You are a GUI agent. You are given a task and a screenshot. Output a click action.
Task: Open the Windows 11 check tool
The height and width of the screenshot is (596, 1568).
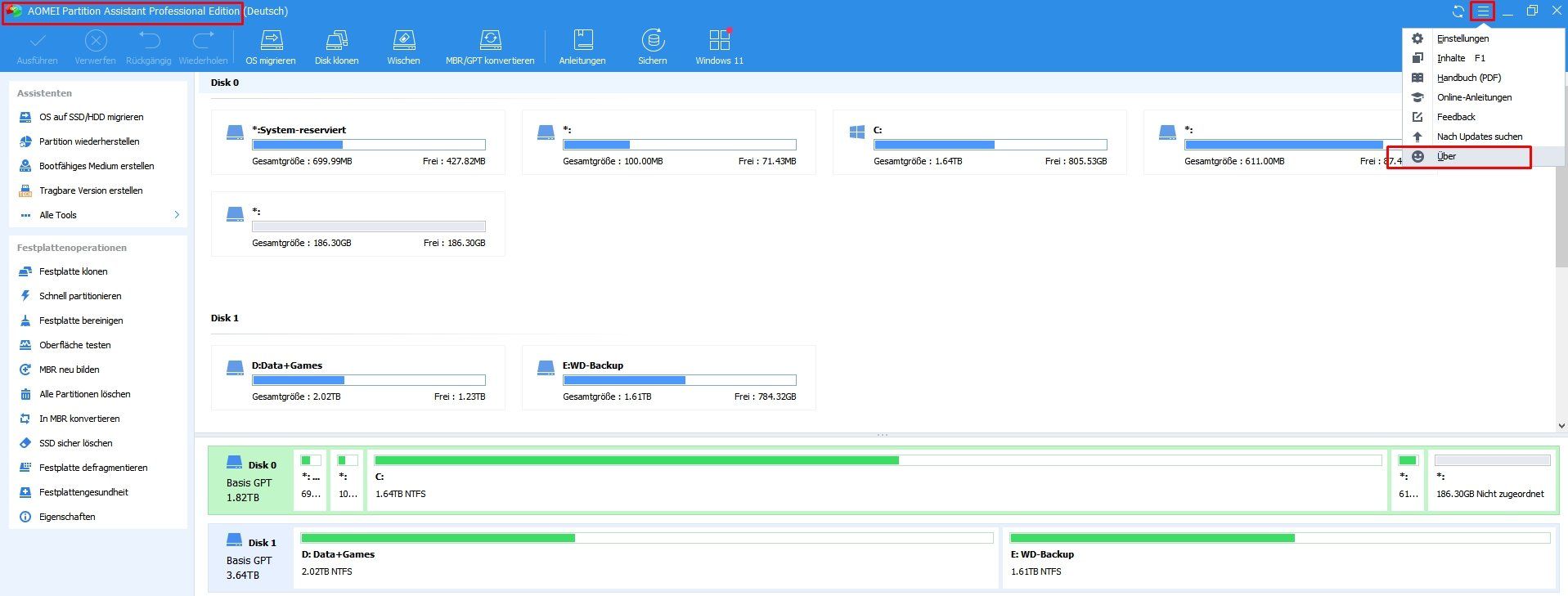point(719,47)
